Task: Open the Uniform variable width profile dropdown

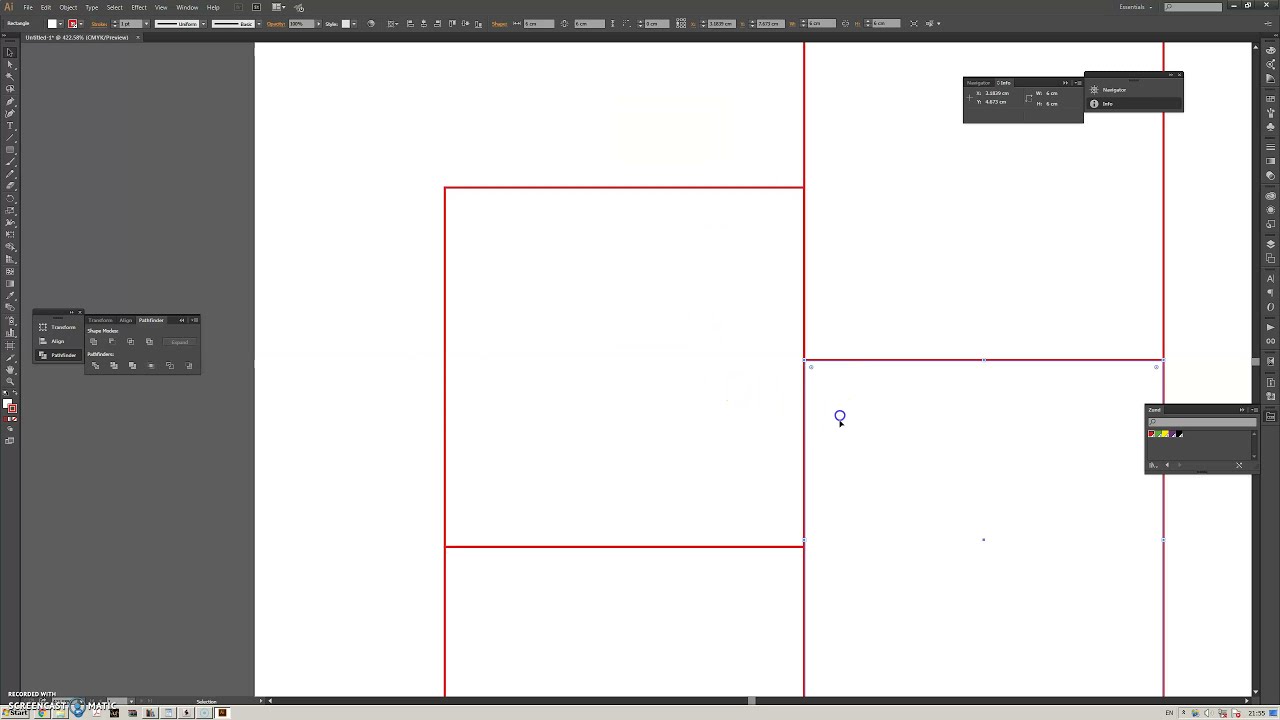Action: click(x=204, y=23)
